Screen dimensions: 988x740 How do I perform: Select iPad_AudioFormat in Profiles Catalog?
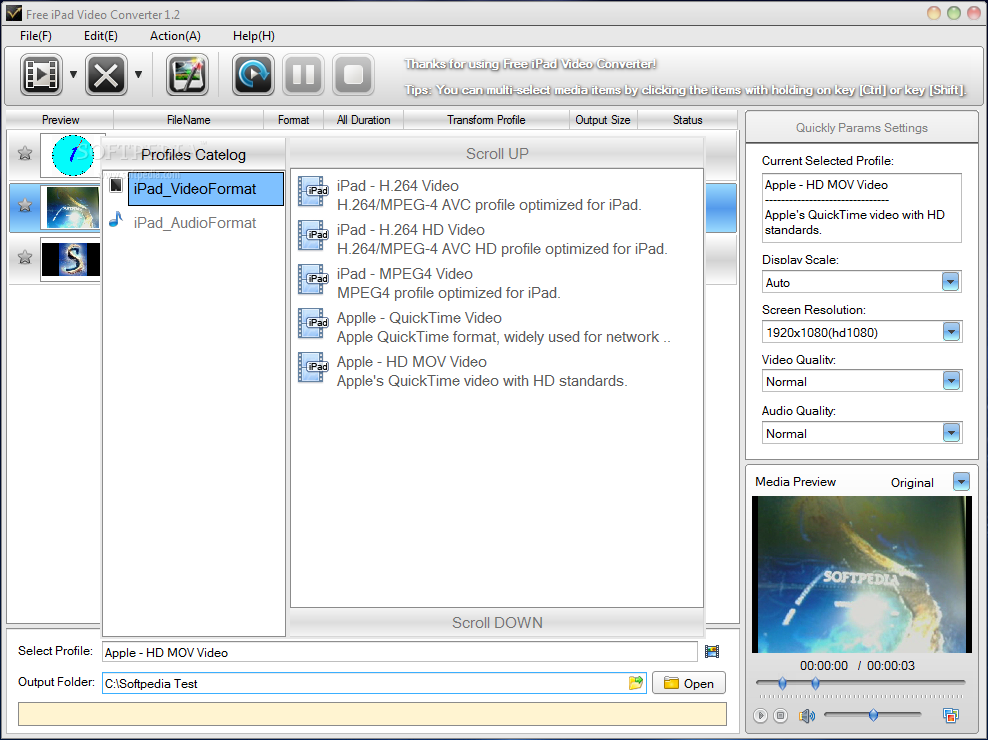point(195,223)
